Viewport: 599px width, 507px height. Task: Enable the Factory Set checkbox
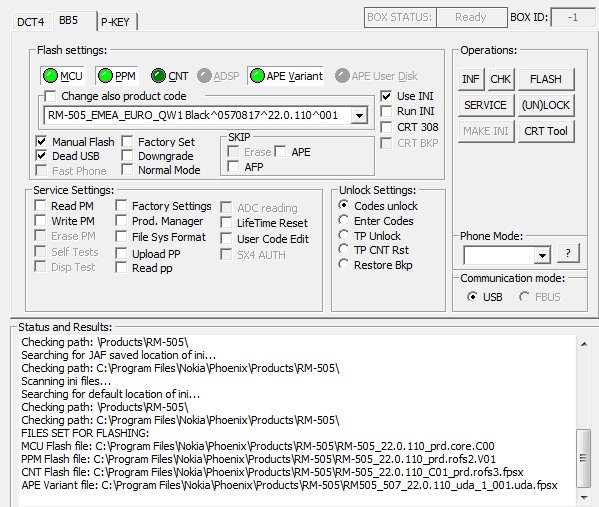click(x=127, y=142)
